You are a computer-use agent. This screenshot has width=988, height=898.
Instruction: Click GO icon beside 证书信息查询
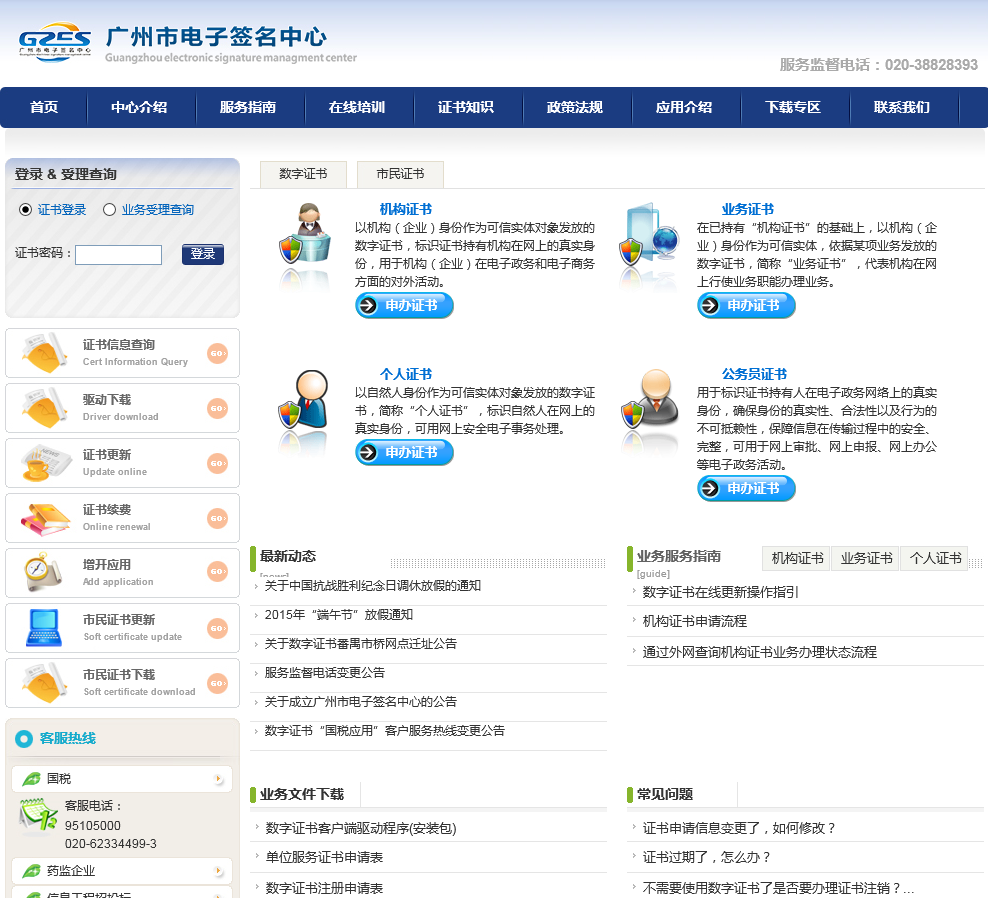click(x=217, y=354)
